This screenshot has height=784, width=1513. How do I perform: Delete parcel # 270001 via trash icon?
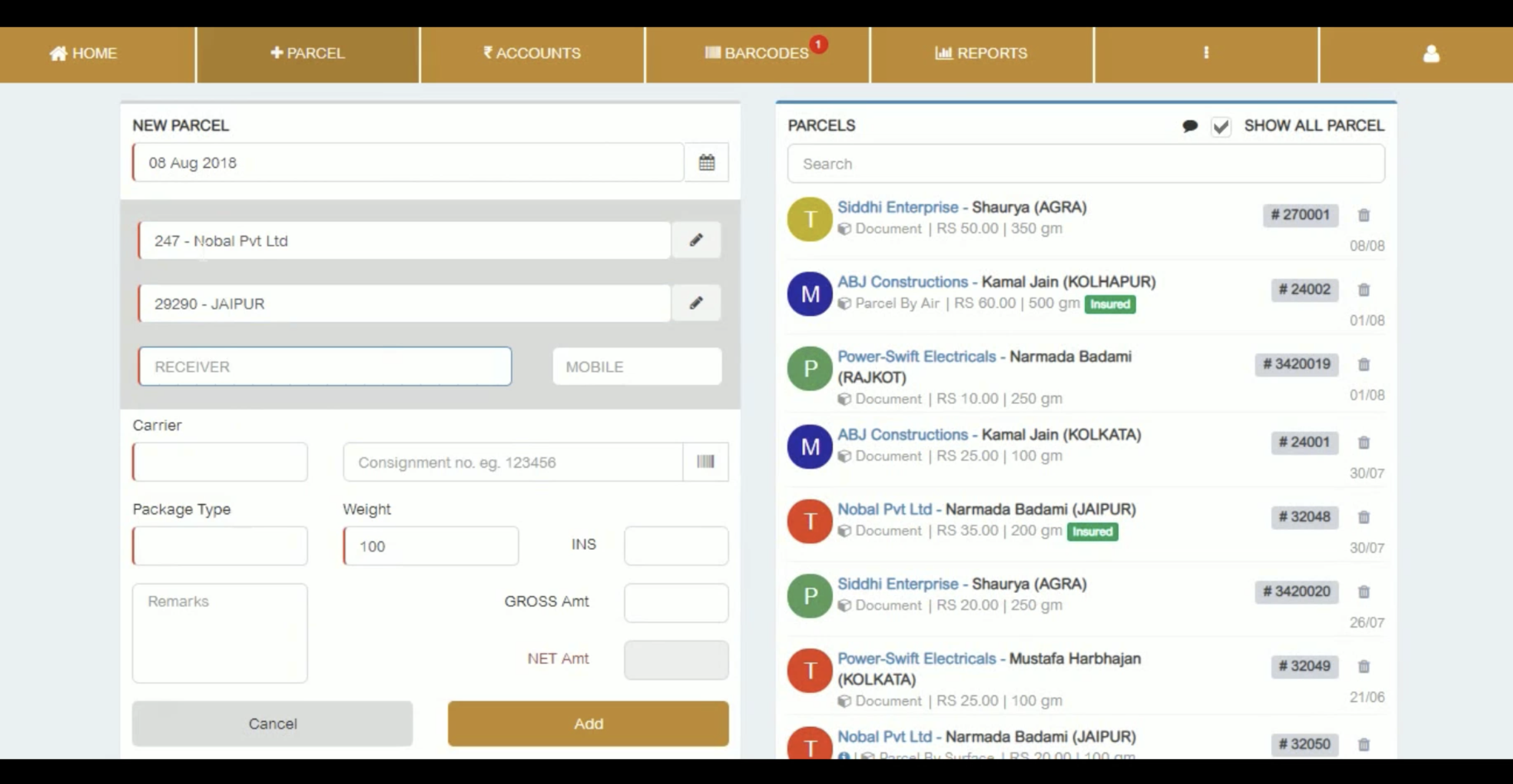point(1364,215)
